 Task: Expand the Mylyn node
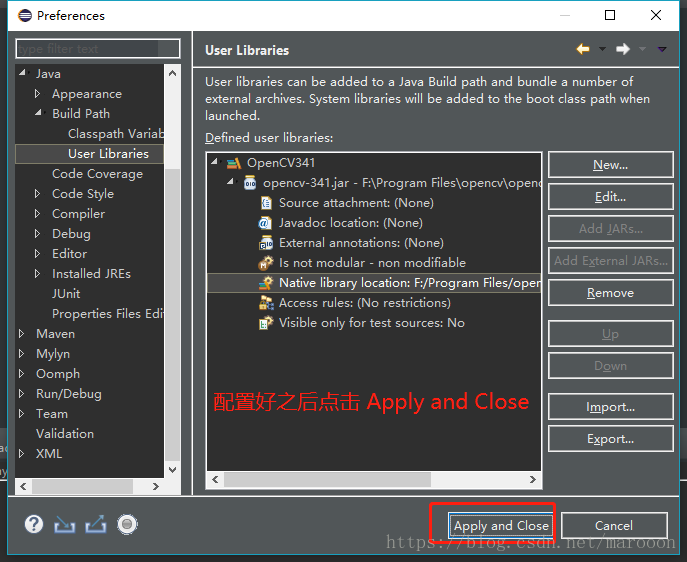[21, 353]
